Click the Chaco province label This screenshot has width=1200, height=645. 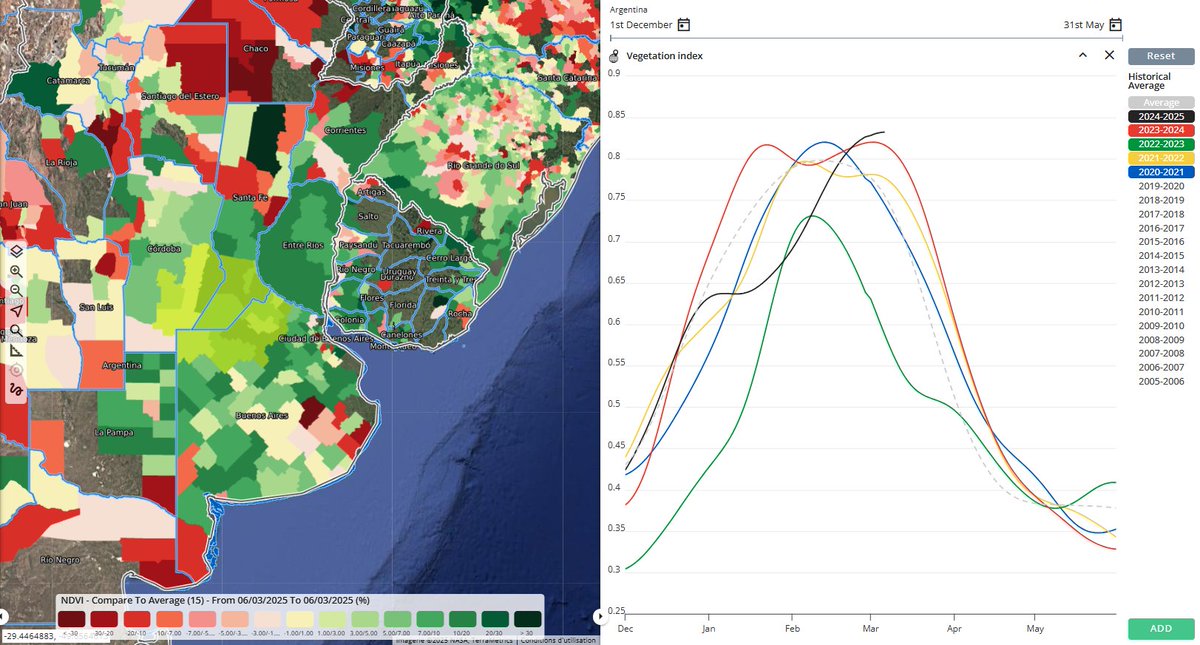coord(257,48)
